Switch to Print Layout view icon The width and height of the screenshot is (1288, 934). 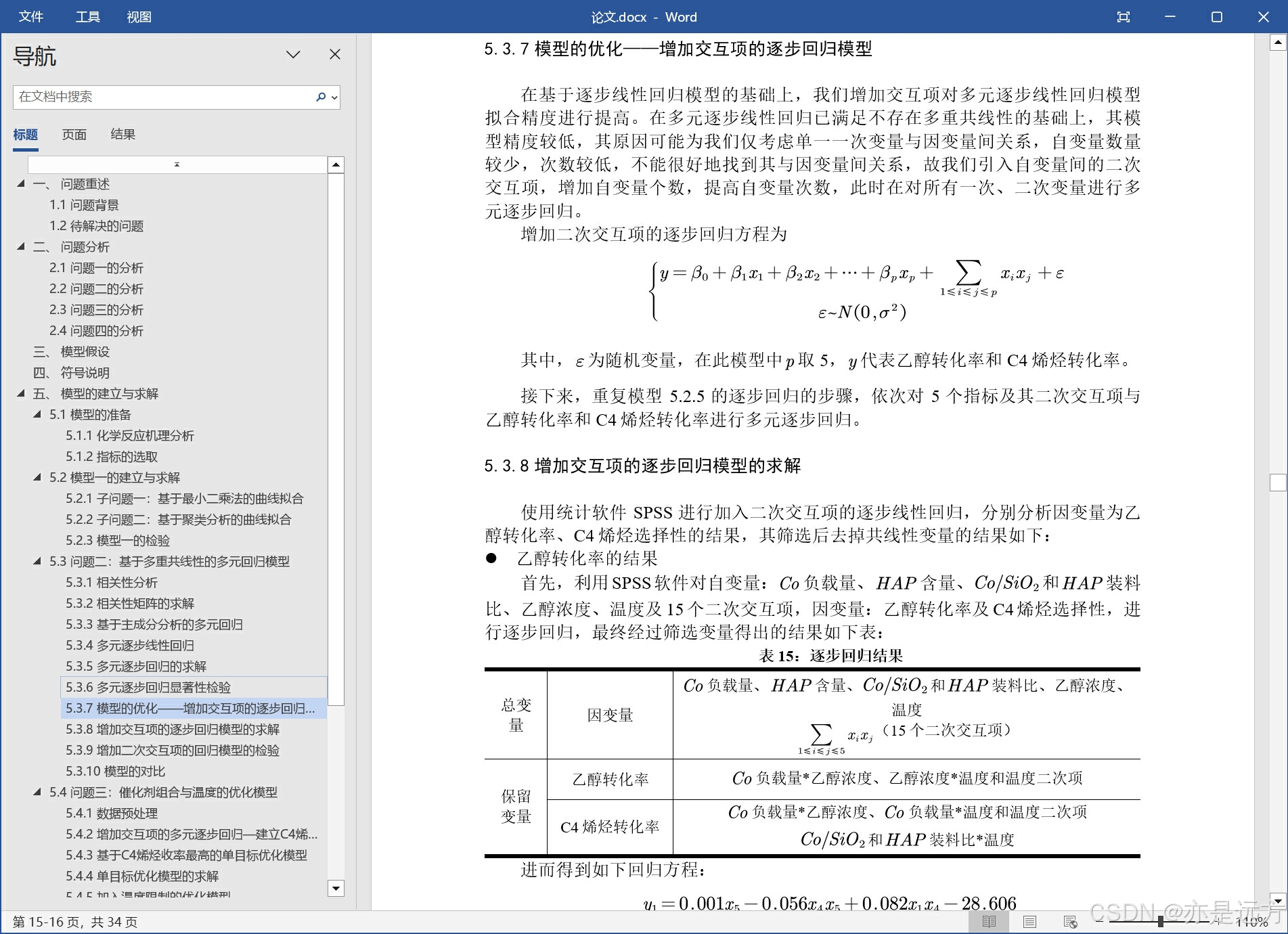click(x=1029, y=922)
